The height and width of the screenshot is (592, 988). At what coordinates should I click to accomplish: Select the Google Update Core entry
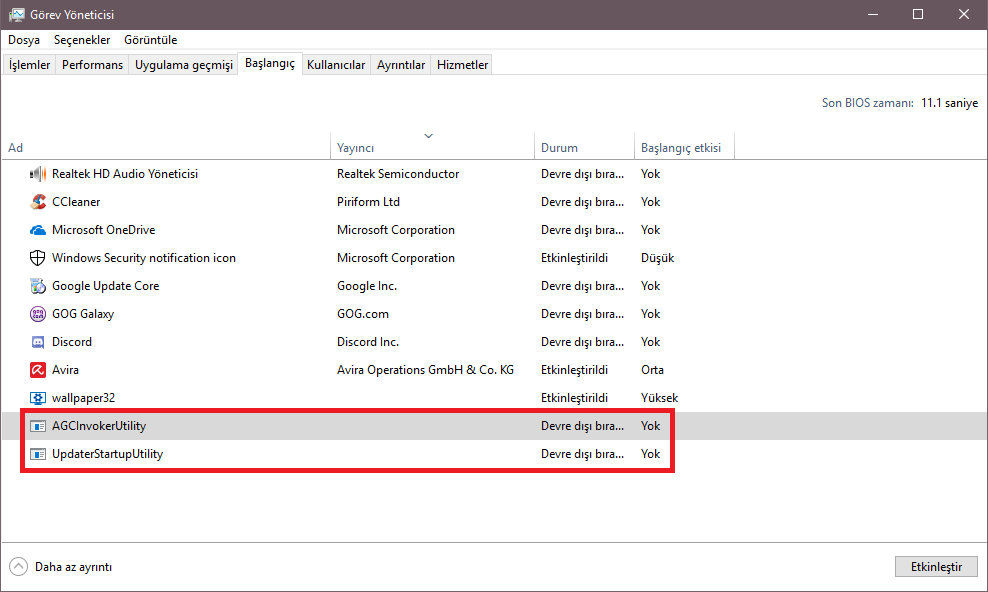(105, 286)
